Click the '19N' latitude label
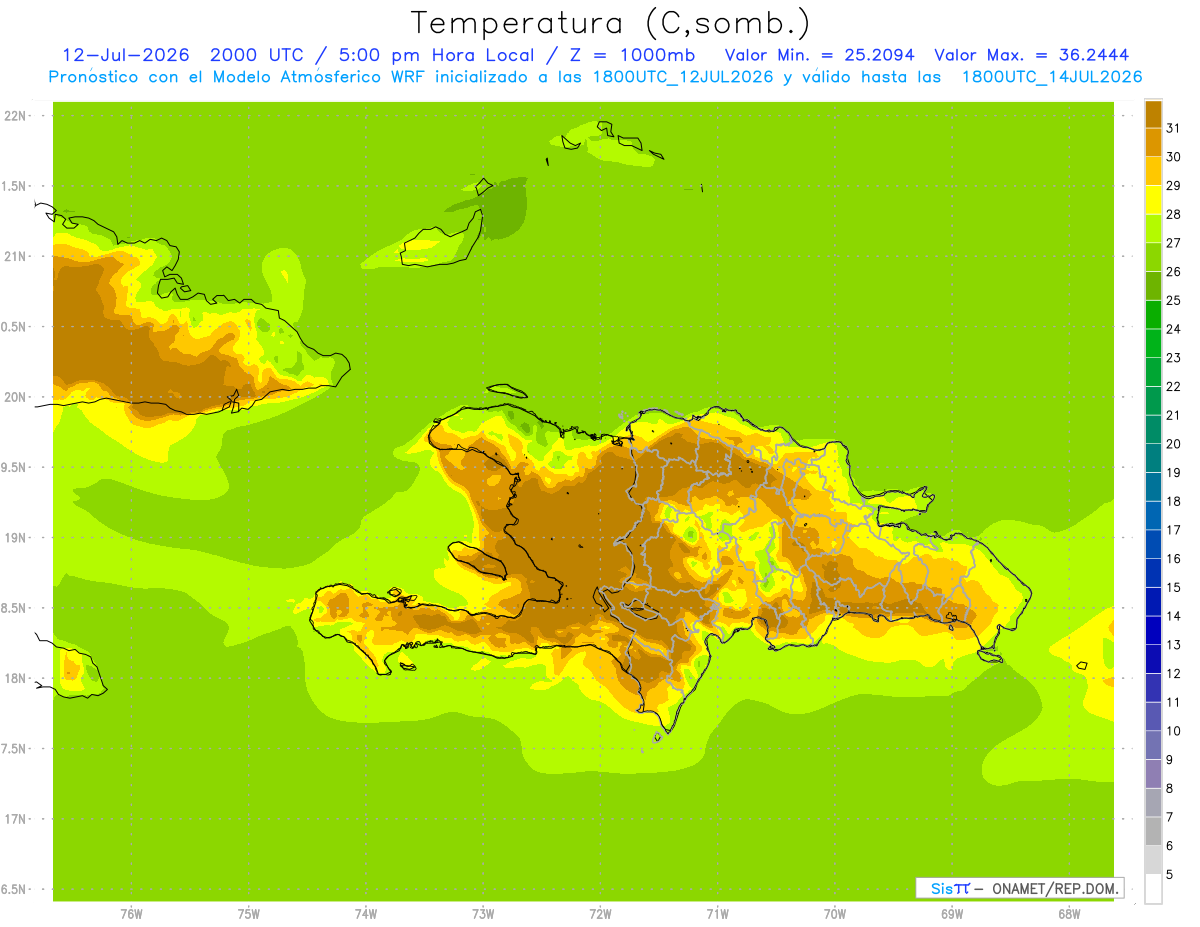This screenshot has height=927, width=1200. coord(15,538)
